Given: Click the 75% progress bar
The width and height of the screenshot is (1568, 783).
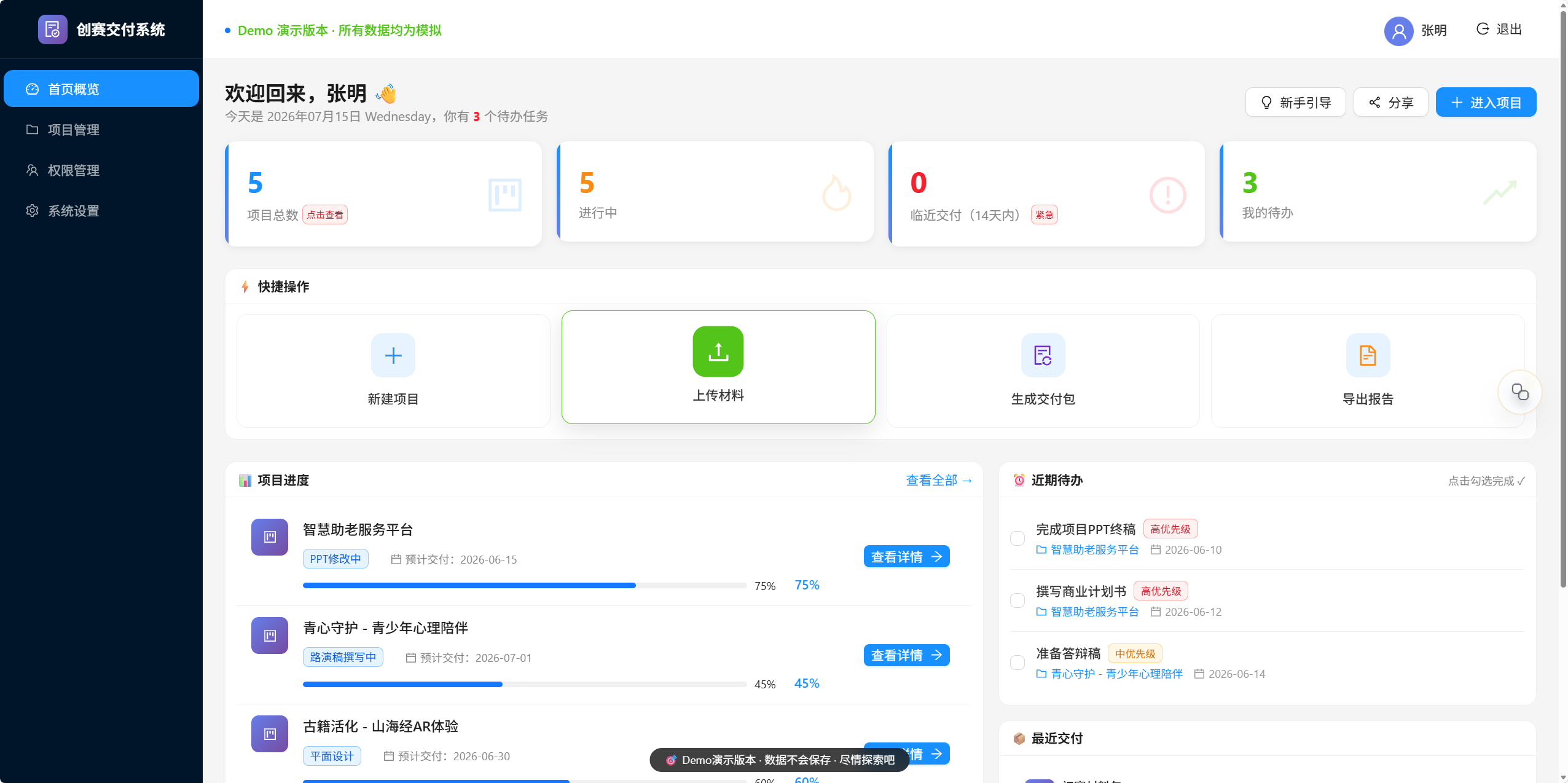Looking at the screenshot, I should coord(525,586).
